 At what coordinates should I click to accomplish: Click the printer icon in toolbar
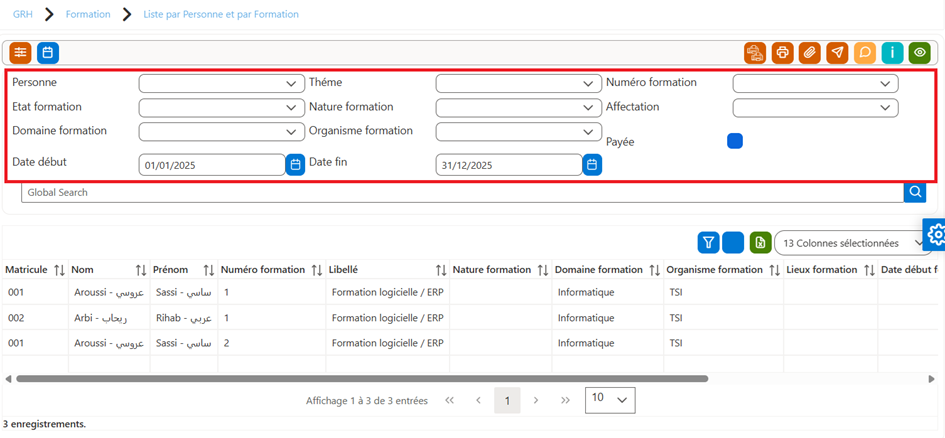[x=782, y=53]
